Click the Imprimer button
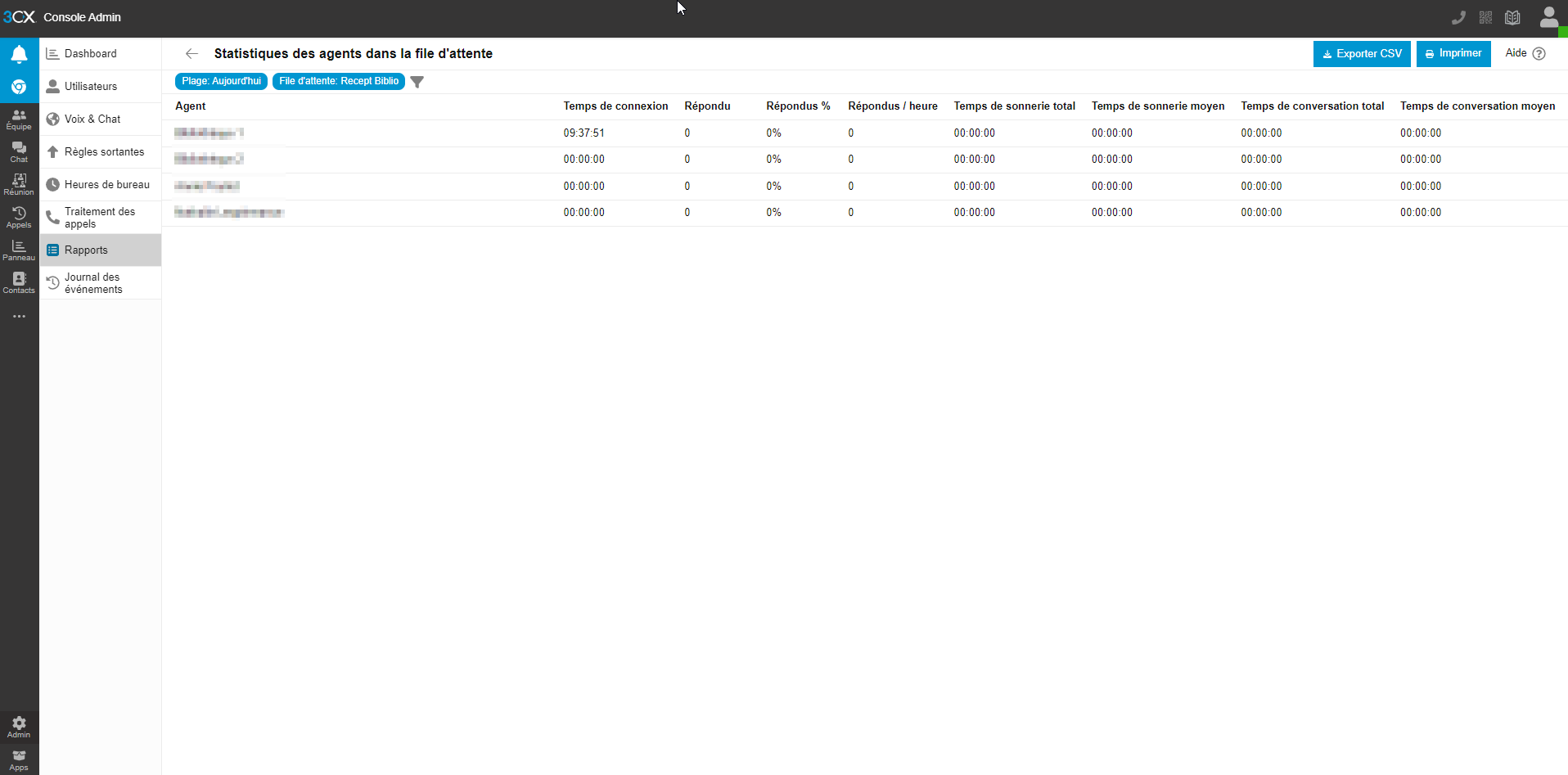Screen dimensions: 1568x775 1453,54
